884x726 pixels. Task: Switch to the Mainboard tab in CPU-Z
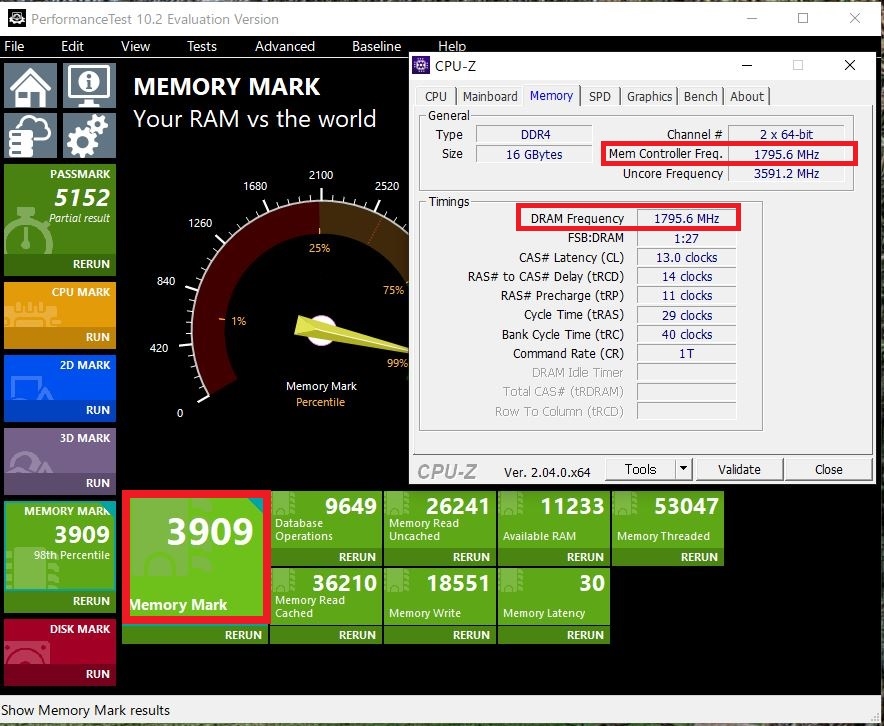coord(490,96)
